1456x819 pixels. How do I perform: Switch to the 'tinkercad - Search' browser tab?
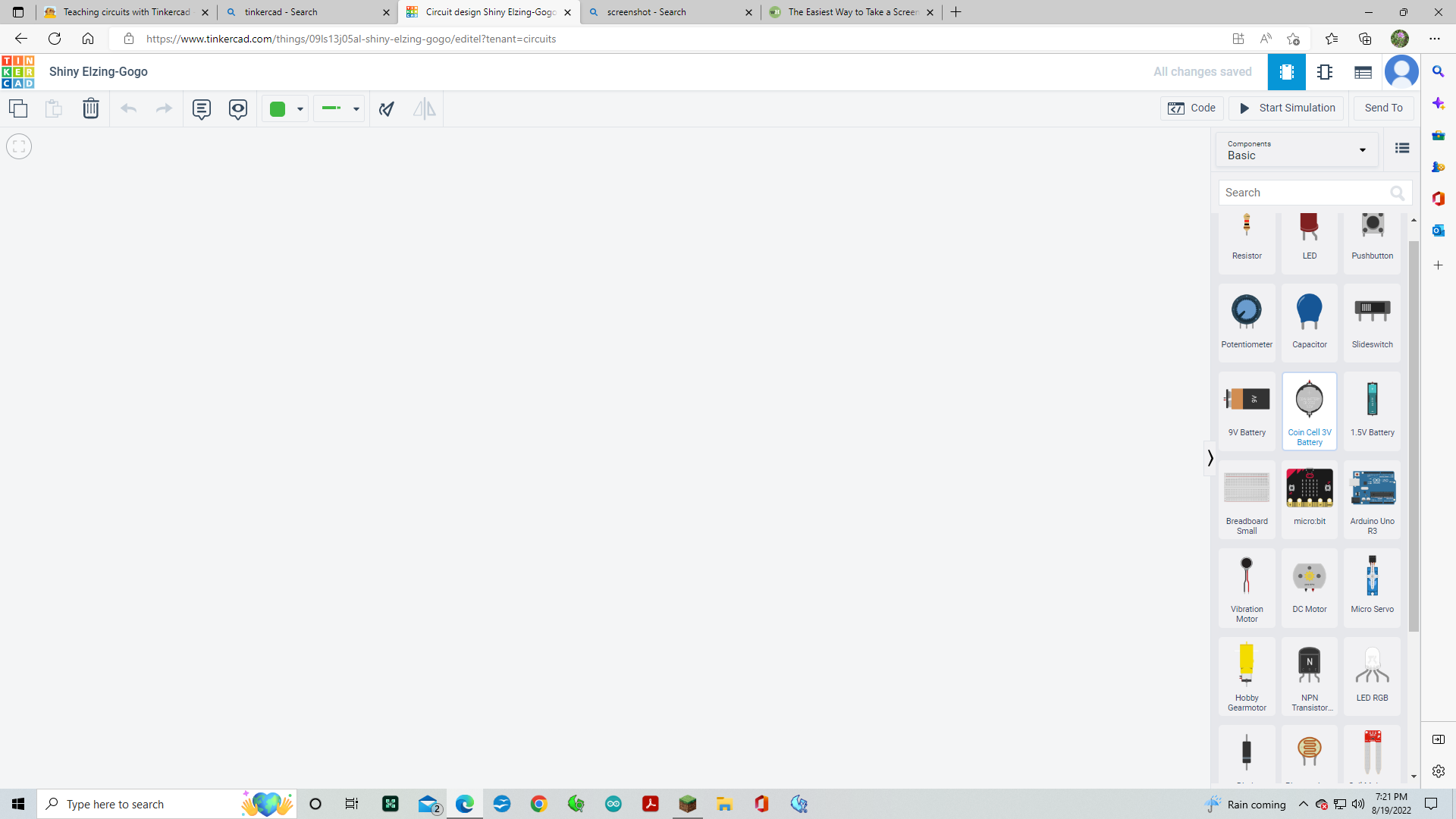[x=302, y=12]
